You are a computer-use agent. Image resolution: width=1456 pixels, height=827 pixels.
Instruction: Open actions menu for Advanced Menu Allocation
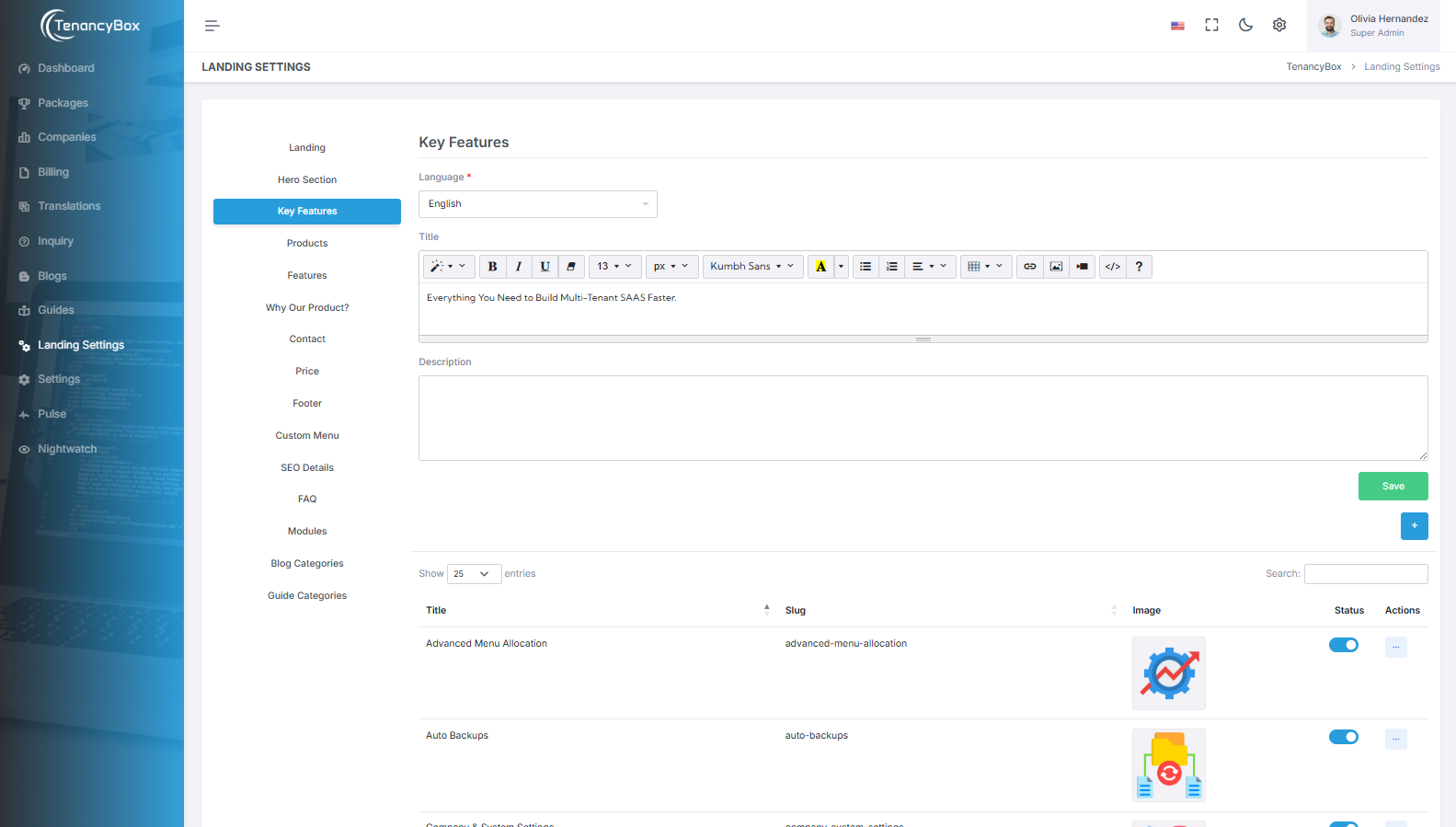click(x=1395, y=647)
